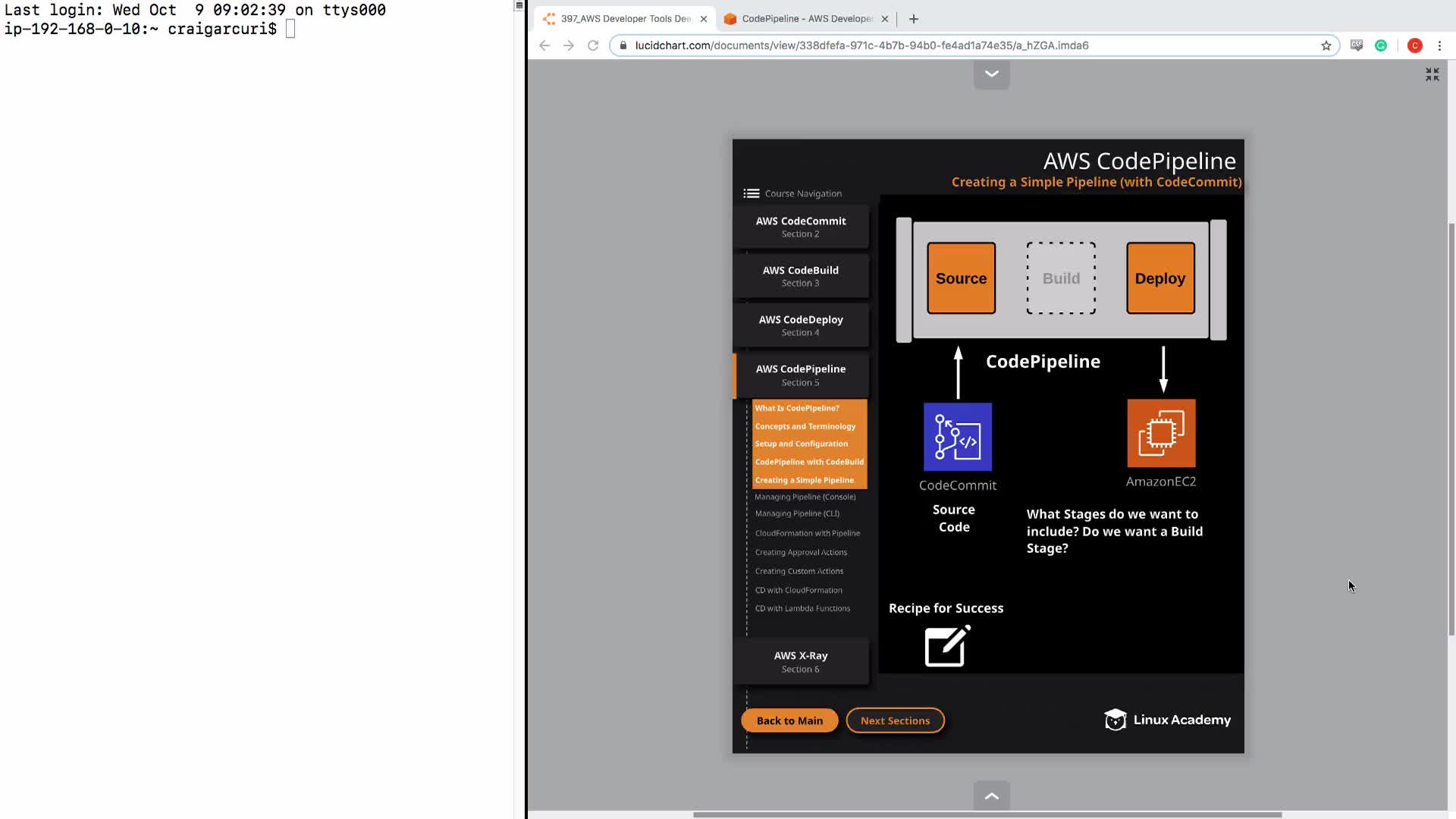Viewport: 1456px width, 819px height.
Task: Open a new browser tab
Action: [913, 19]
